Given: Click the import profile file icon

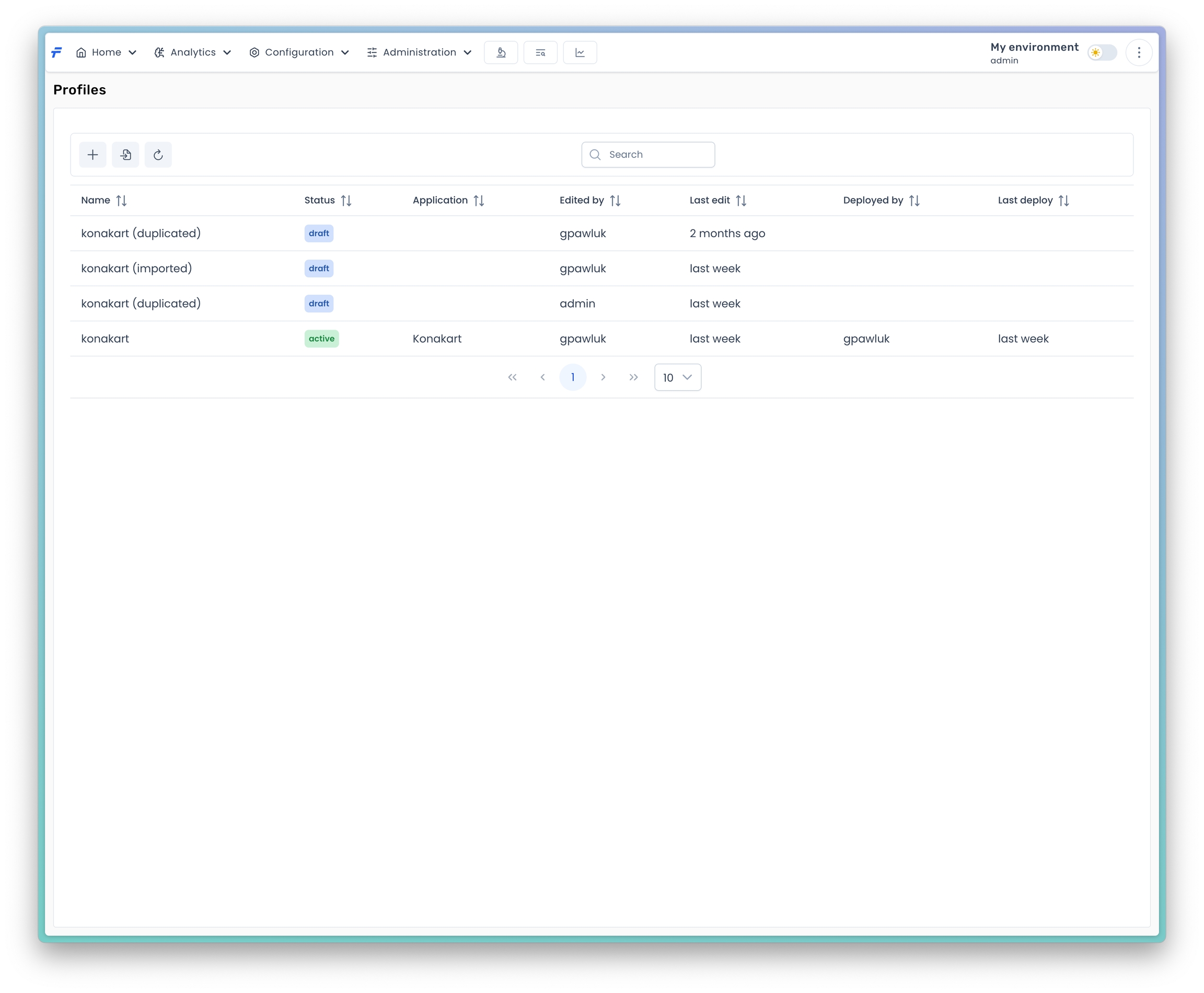Looking at the screenshot, I should pyautogui.click(x=125, y=155).
